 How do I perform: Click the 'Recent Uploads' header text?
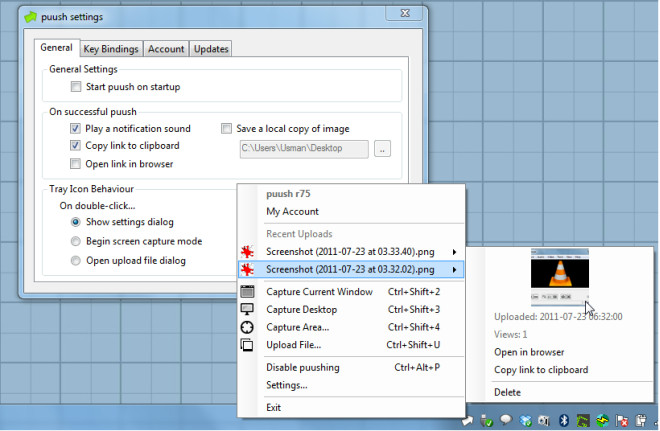(299, 234)
